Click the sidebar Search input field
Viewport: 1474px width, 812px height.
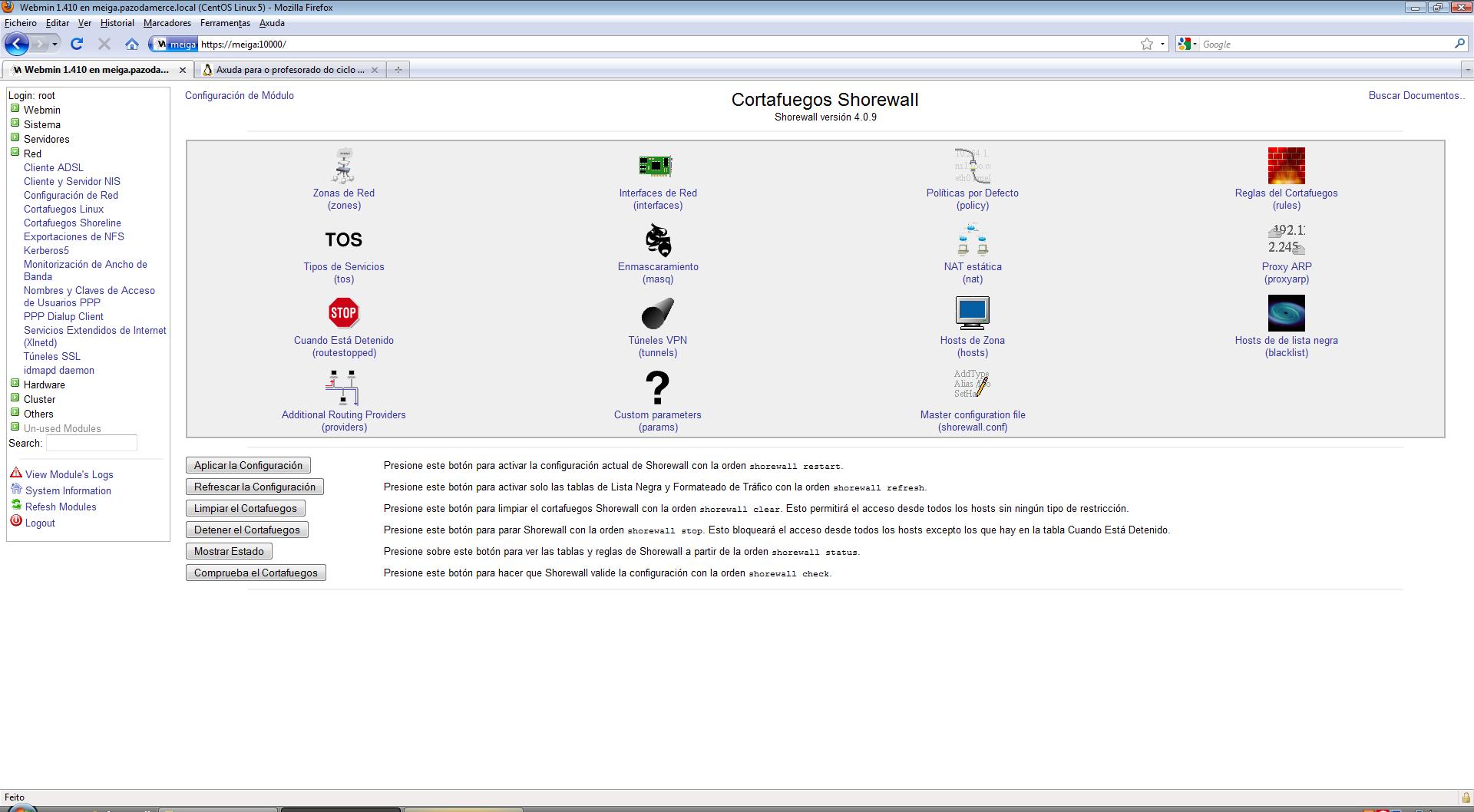click(x=91, y=443)
